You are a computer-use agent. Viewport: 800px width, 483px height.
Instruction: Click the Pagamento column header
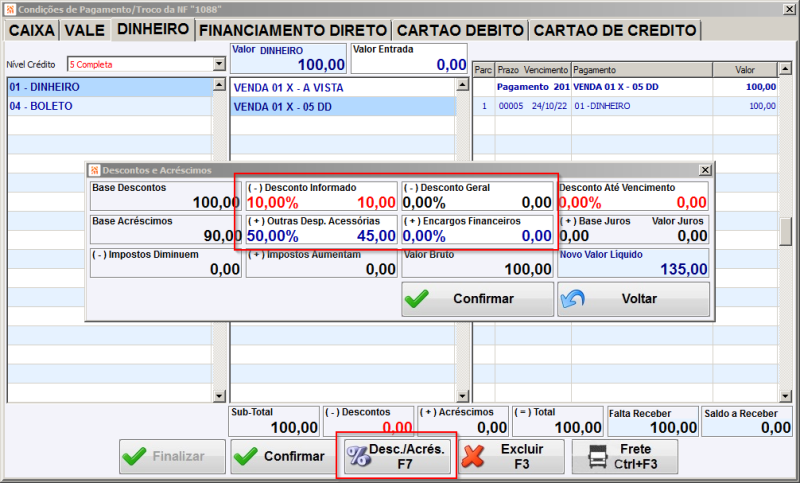[641, 70]
